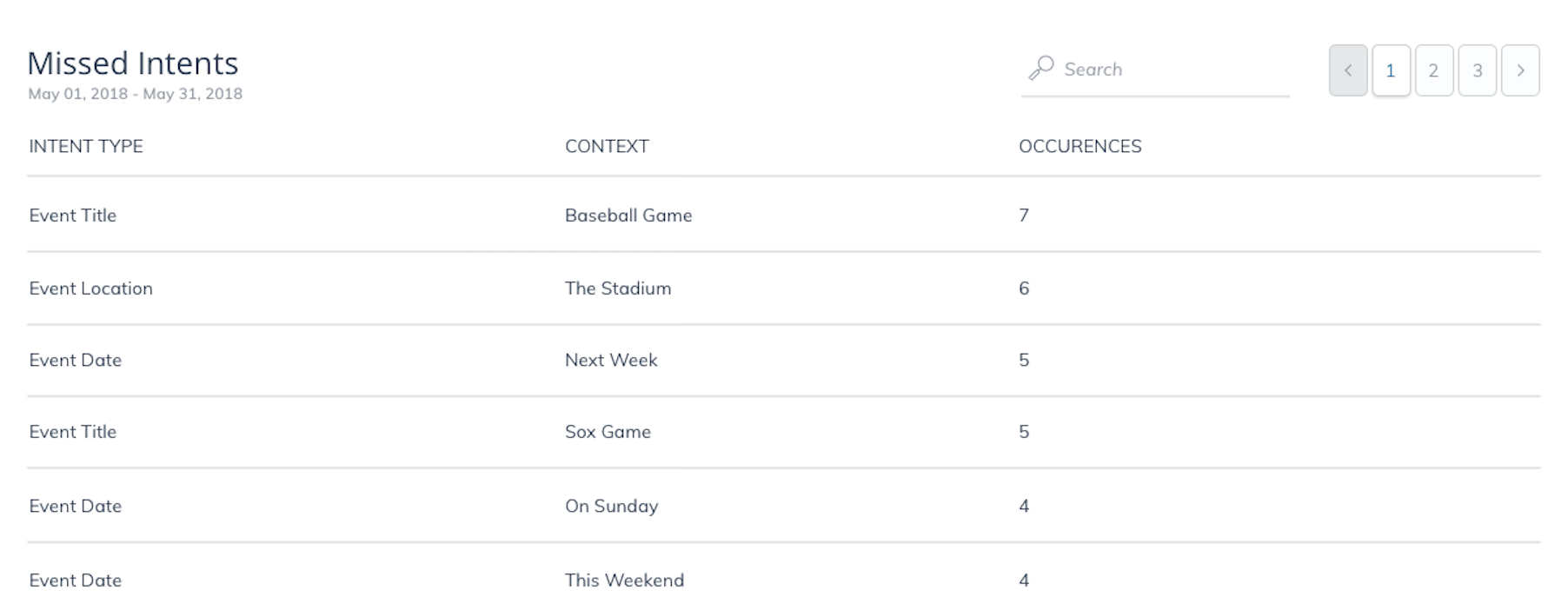Click the Missed Intents heading
The height and width of the screenshot is (610, 1568).
(133, 63)
